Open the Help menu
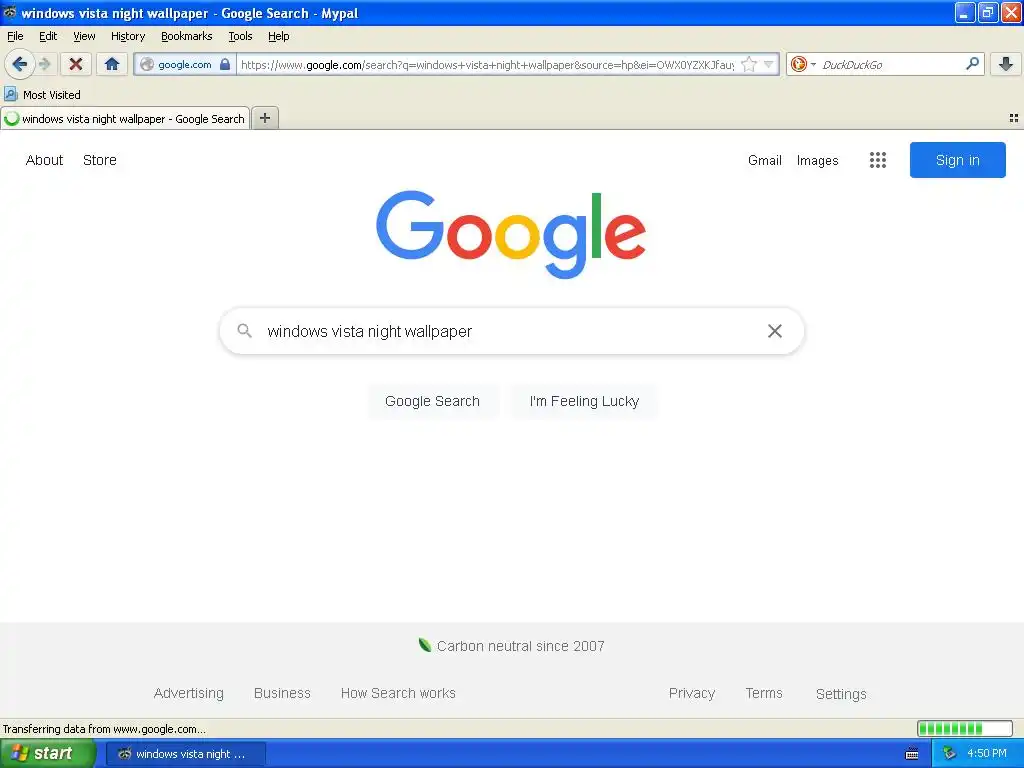Screen dimensions: 1024x768 279,36
